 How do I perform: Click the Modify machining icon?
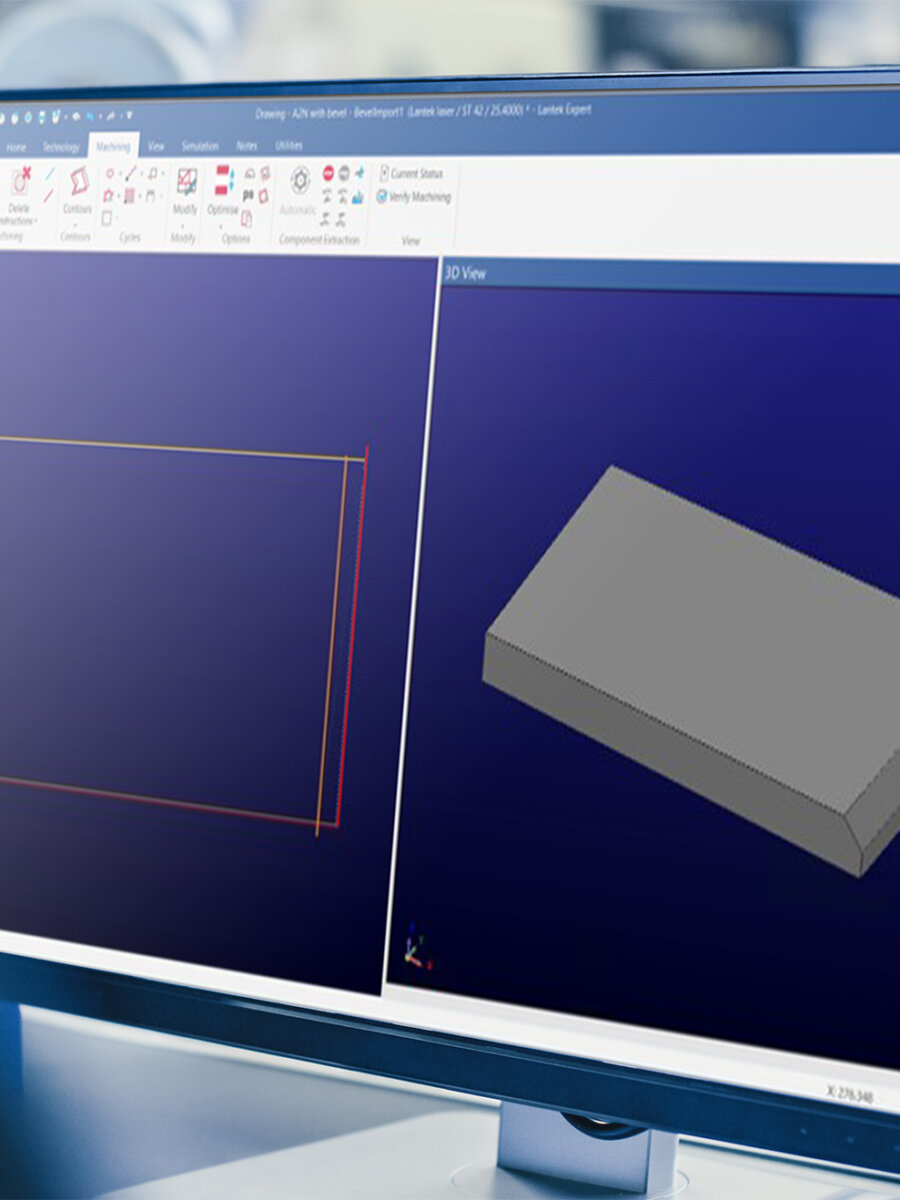[186, 181]
